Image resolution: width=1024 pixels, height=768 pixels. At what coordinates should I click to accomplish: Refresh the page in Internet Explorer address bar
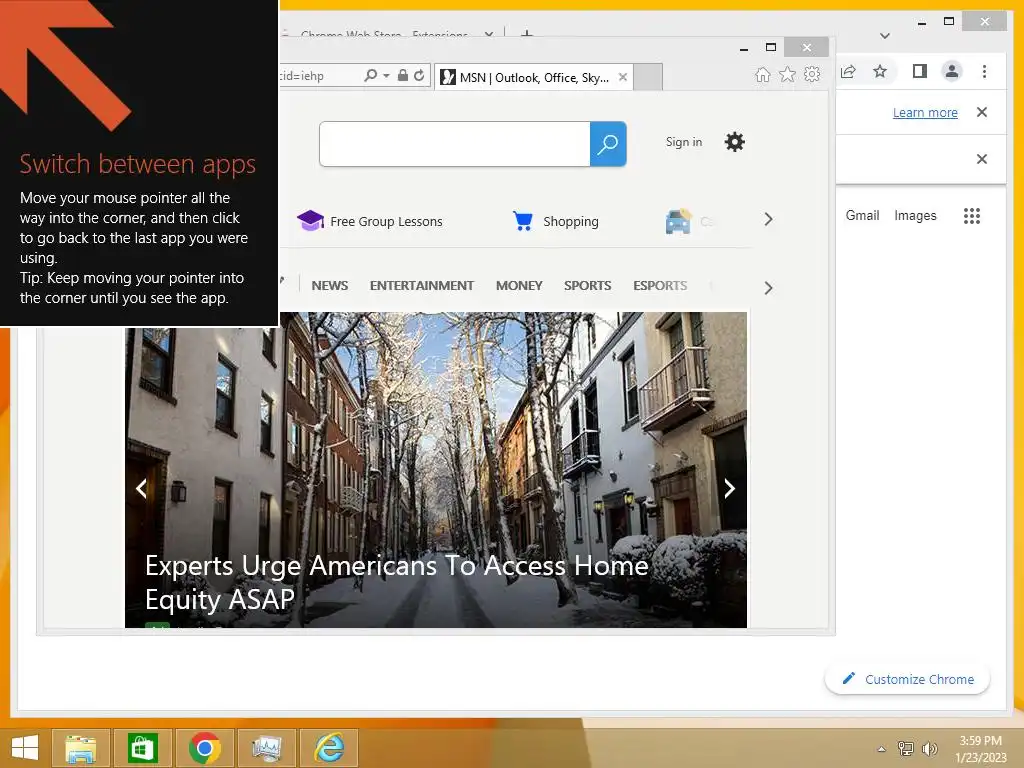[x=419, y=76]
